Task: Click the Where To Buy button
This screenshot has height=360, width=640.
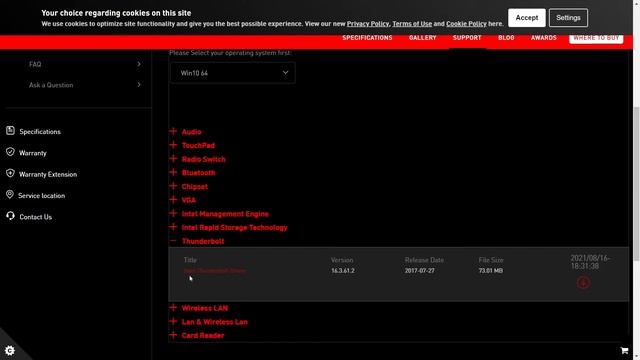Action: (x=596, y=38)
